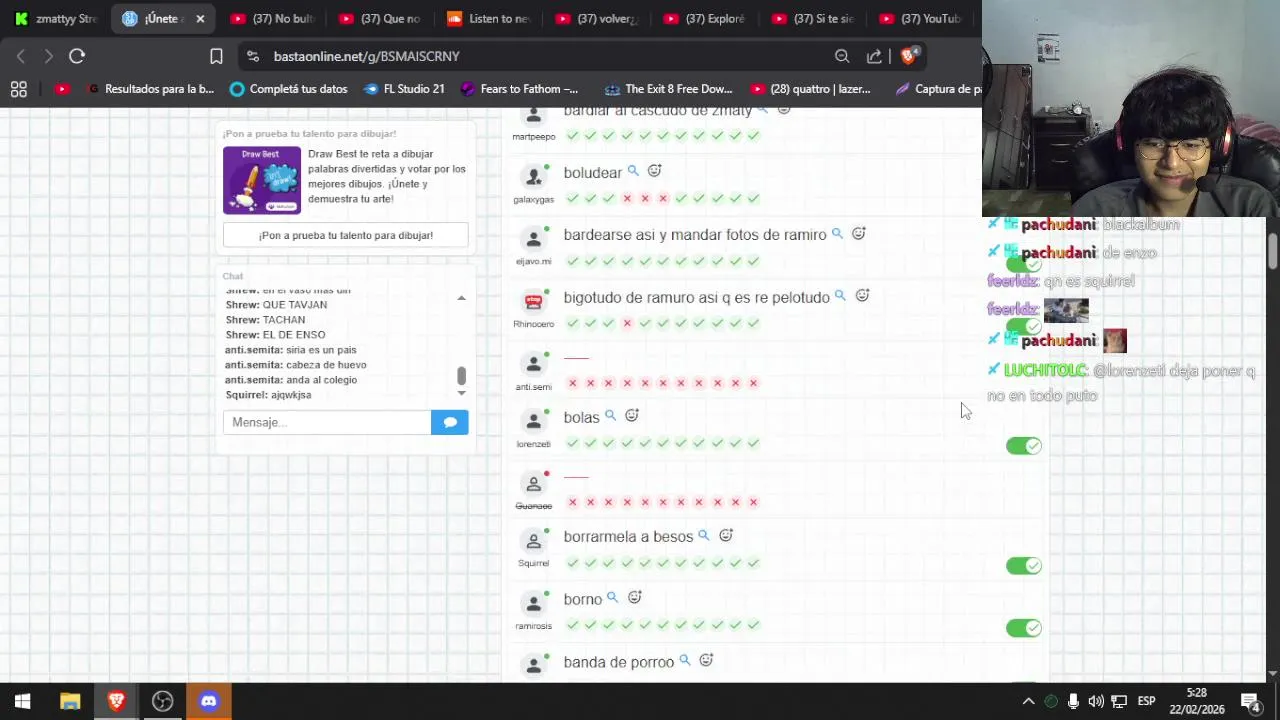Open the notification center in taskbar
The width and height of the screenshot is (1280, 720).
[1249, 701]
